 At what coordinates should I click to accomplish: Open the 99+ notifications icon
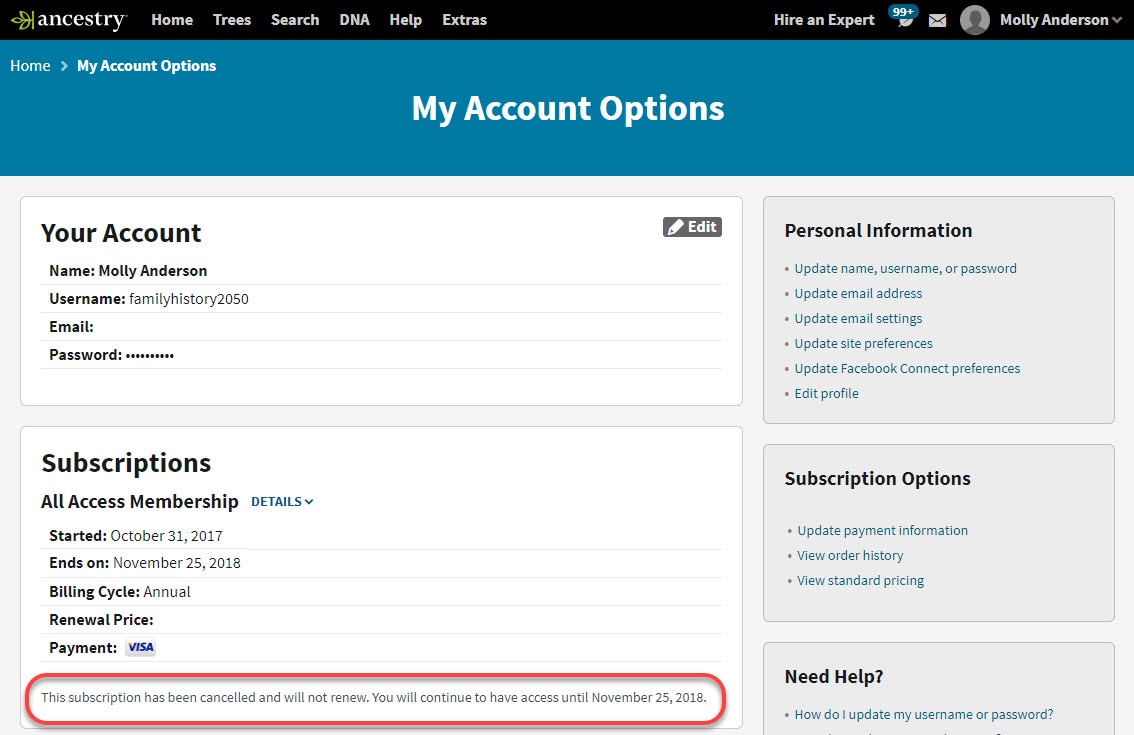903,17
